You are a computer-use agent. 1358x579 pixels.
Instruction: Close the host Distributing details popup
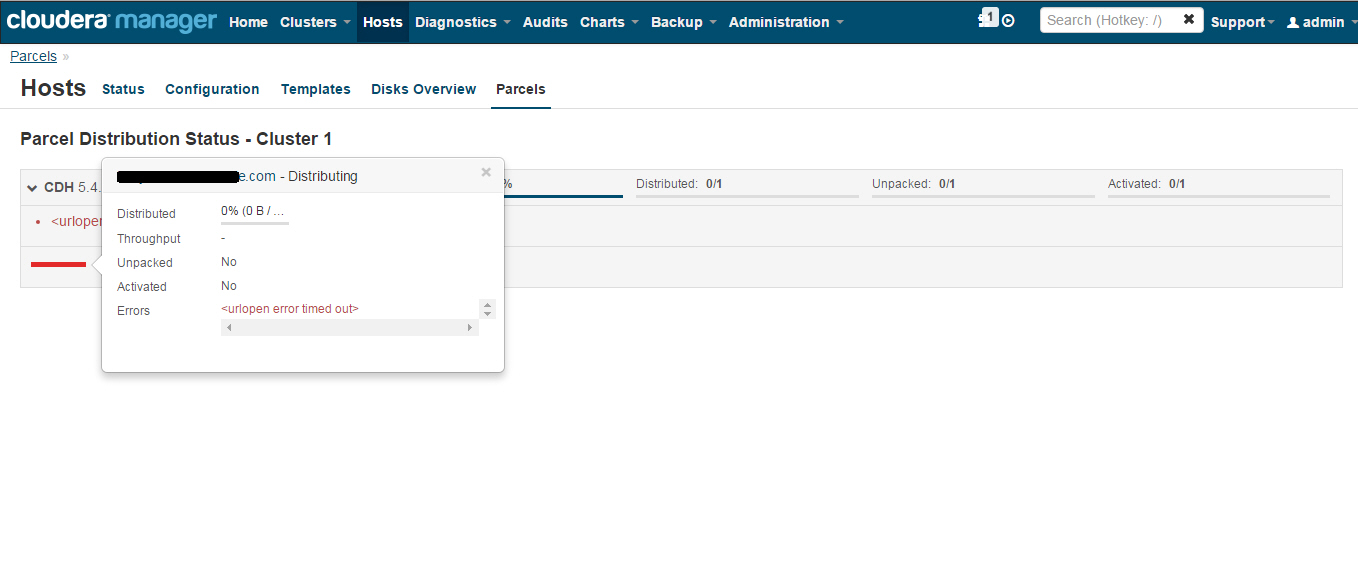(x=486, y=172)
